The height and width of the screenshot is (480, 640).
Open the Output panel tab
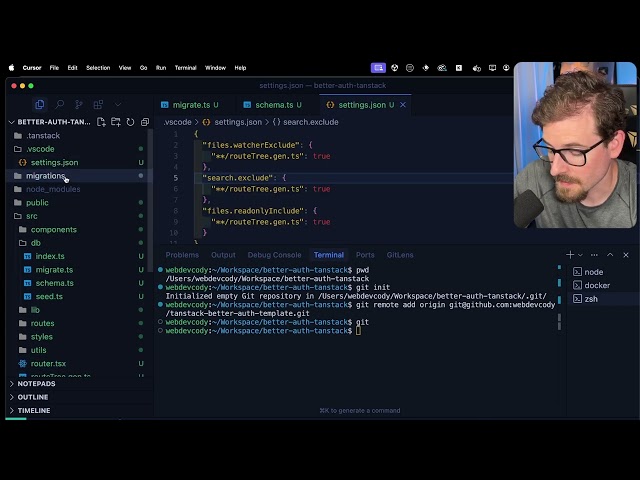tap(223, 255)
